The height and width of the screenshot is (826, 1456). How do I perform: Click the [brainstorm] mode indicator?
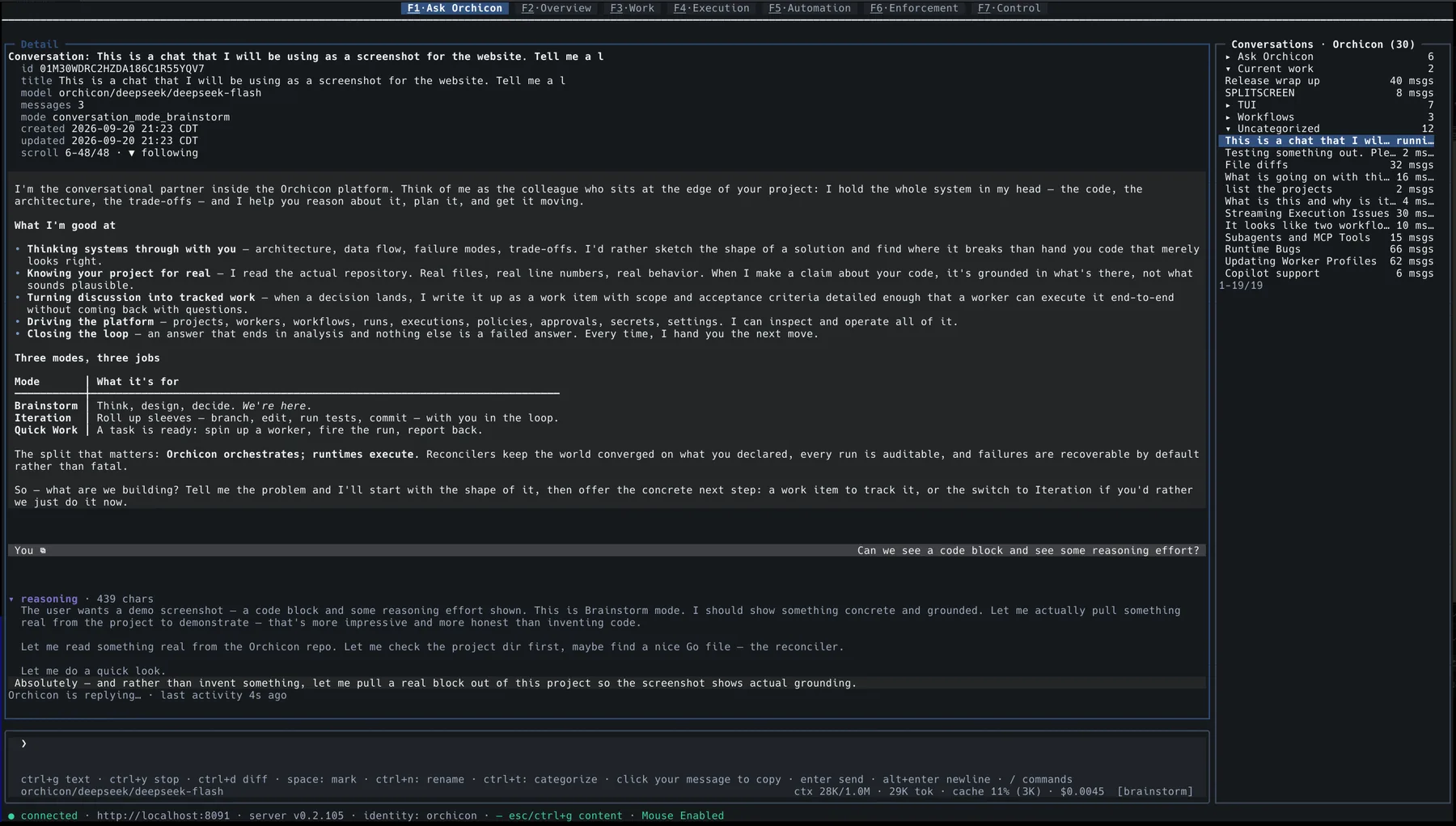(x=1155, y=792)
